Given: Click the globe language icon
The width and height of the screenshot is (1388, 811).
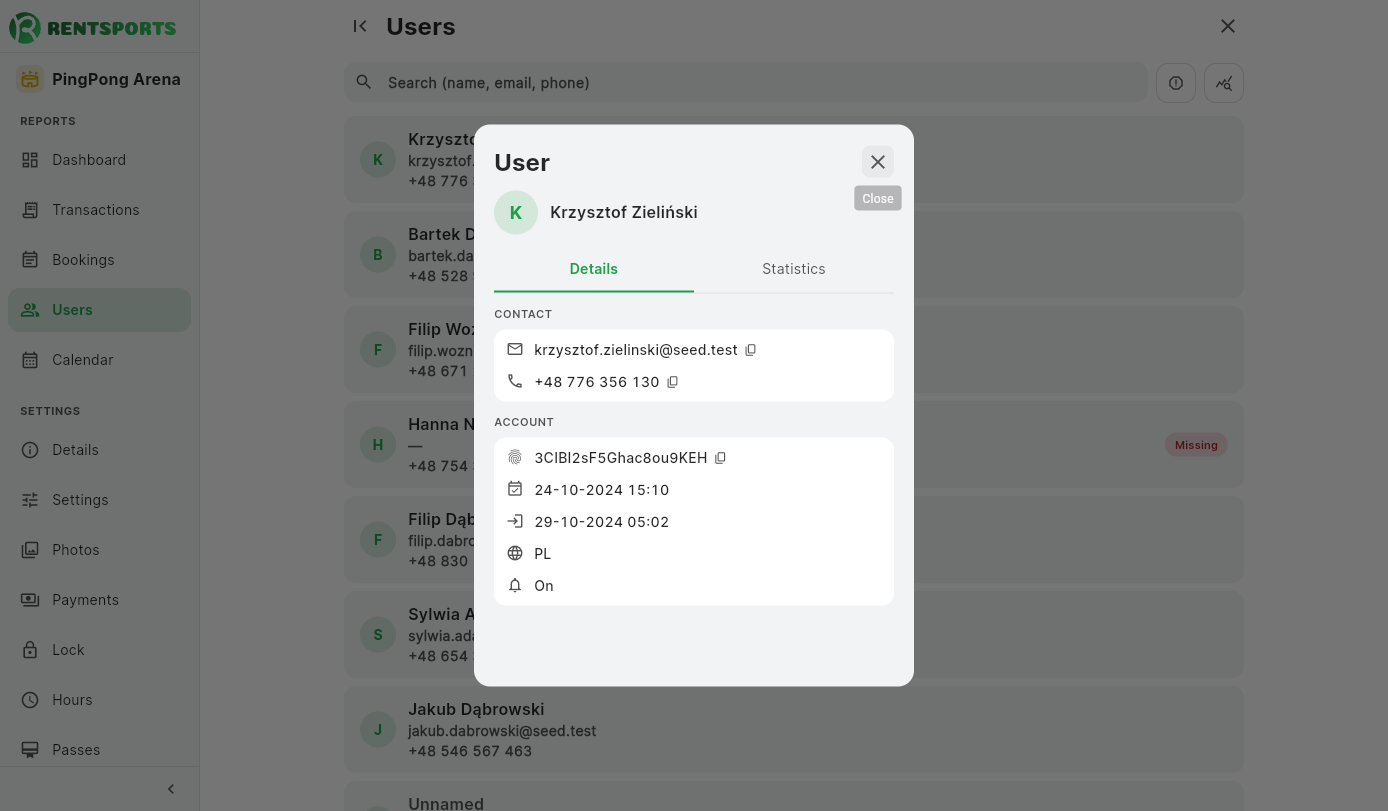Looking at the screenshot, I should click(x=515, y=553).
